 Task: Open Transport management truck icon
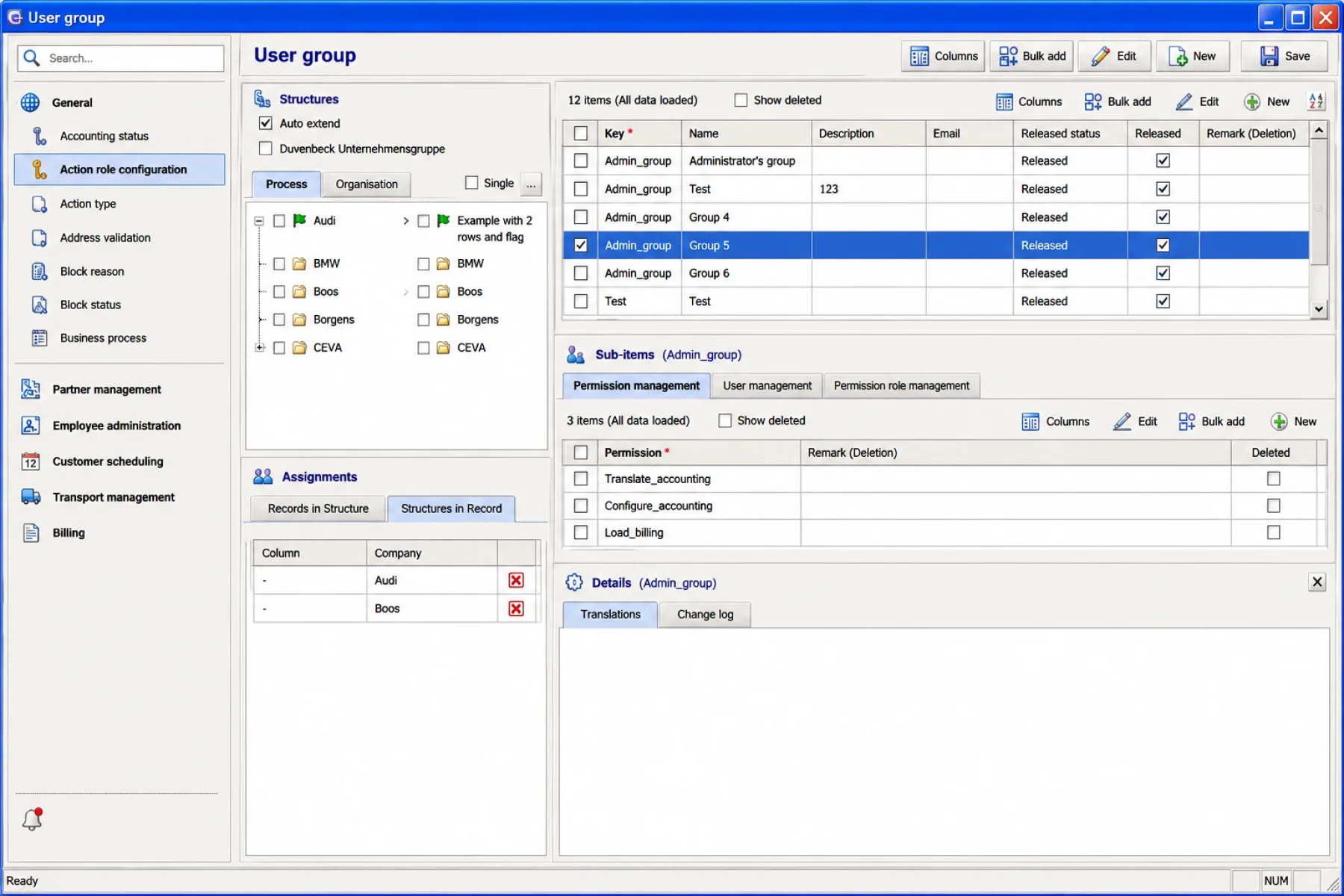point(31,497)
